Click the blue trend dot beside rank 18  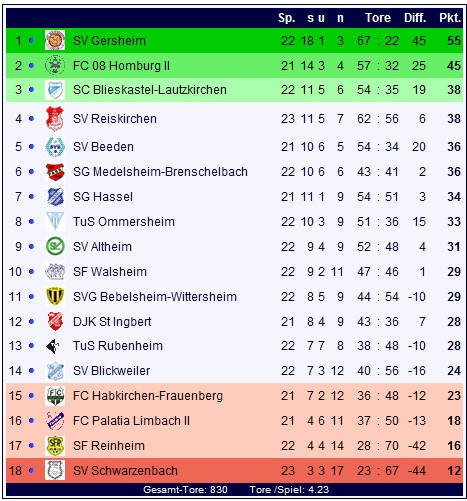point(31,470)
